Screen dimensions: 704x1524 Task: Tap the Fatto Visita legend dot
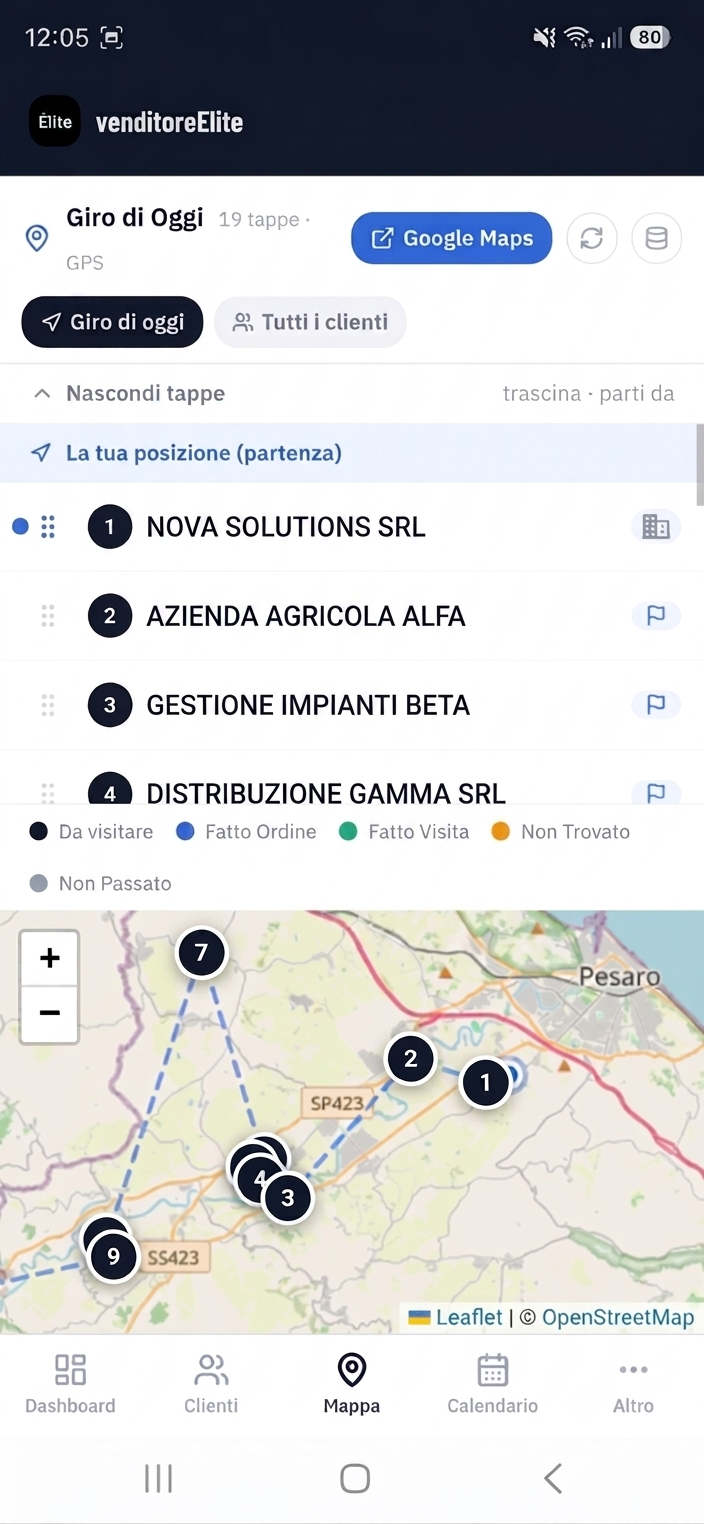click(348, 832)
